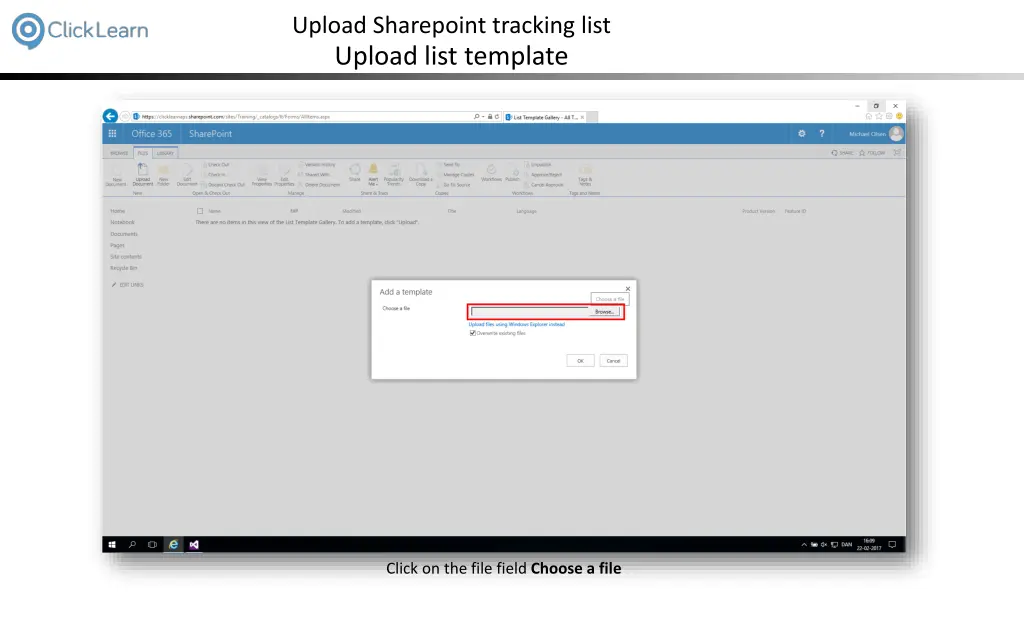Toggle the focus-on-content icon
Screen dimensions: 1024x621
[x=897, y=153]
